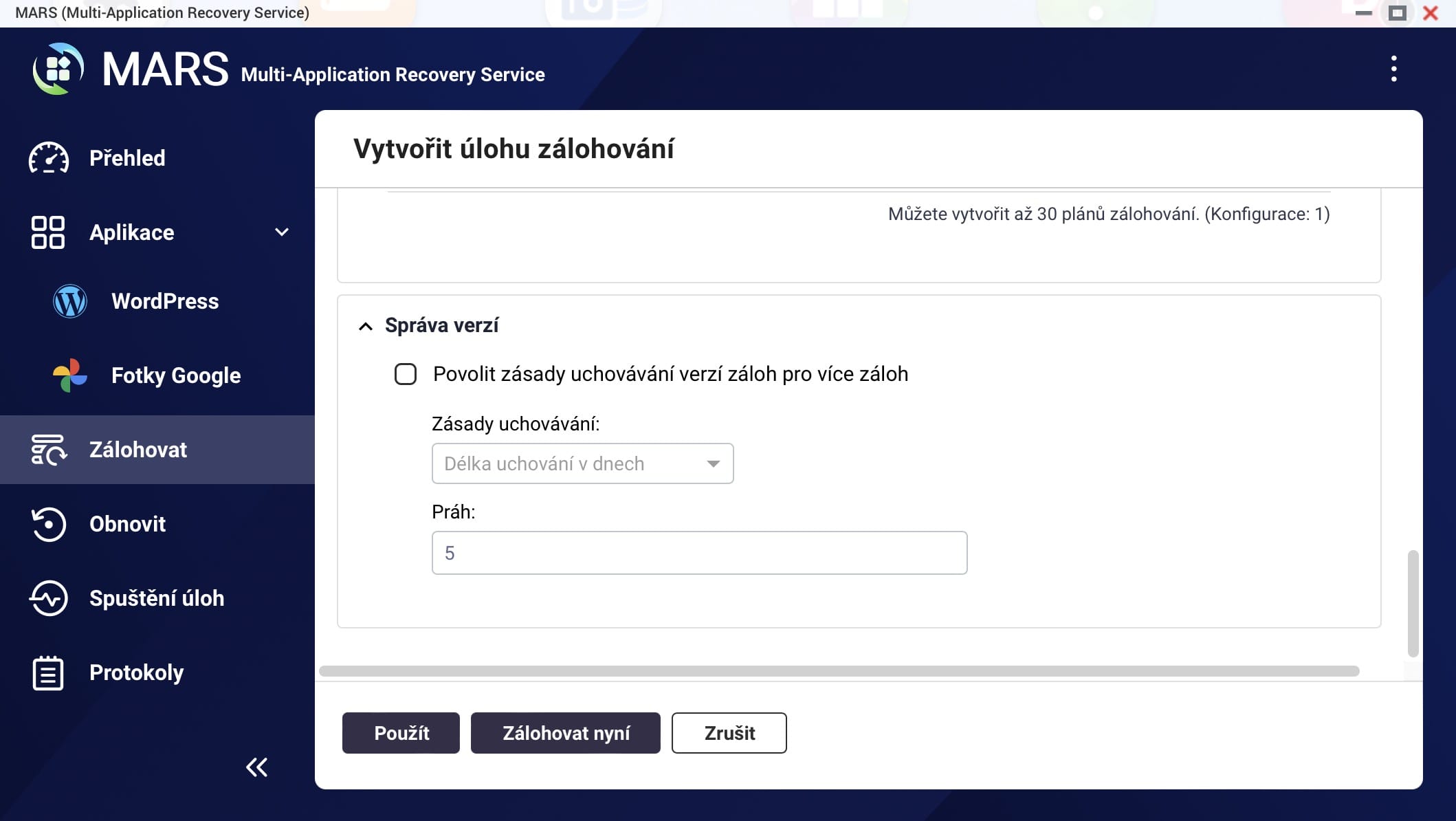Click the Fotky Google pinwheel icon
The width and height of the screenshot is (1456, 821).
point(70,375)
